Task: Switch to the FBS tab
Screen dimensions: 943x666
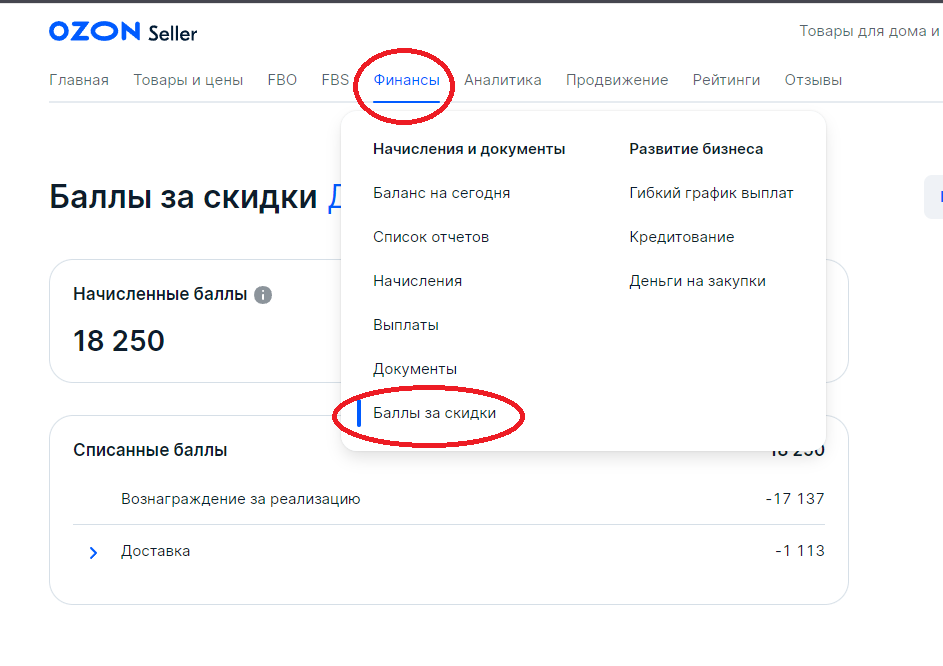Action: (x=335, y=80)
